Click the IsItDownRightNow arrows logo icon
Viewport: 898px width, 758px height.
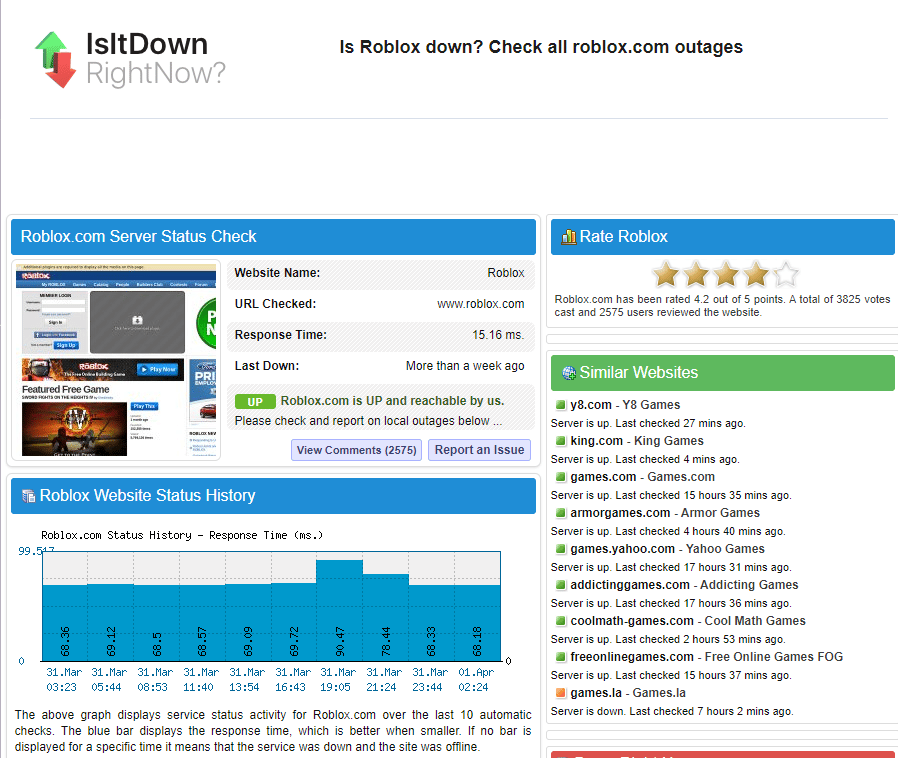(56, 60)
